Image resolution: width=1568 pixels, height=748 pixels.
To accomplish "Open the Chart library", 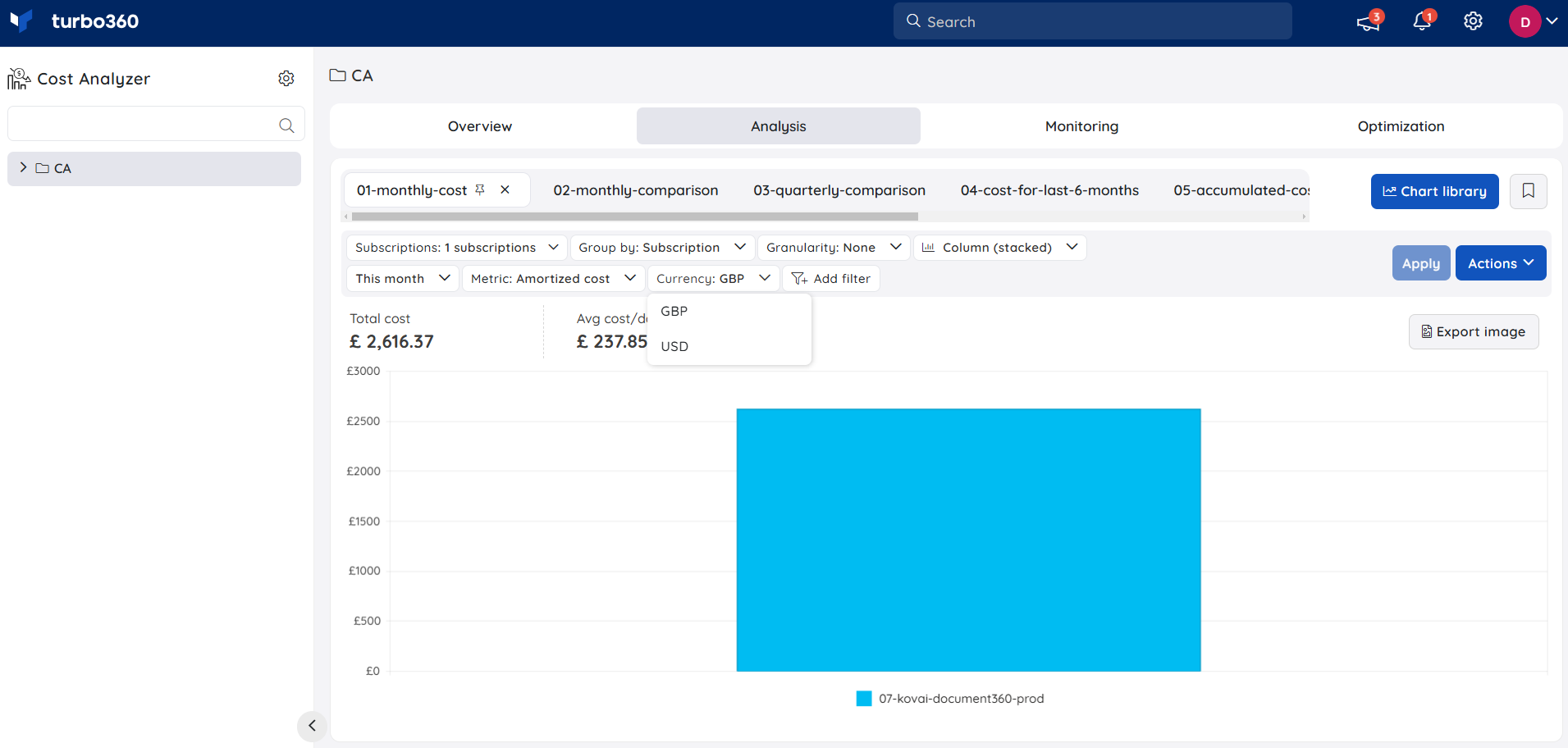I will pos(1434,191).
